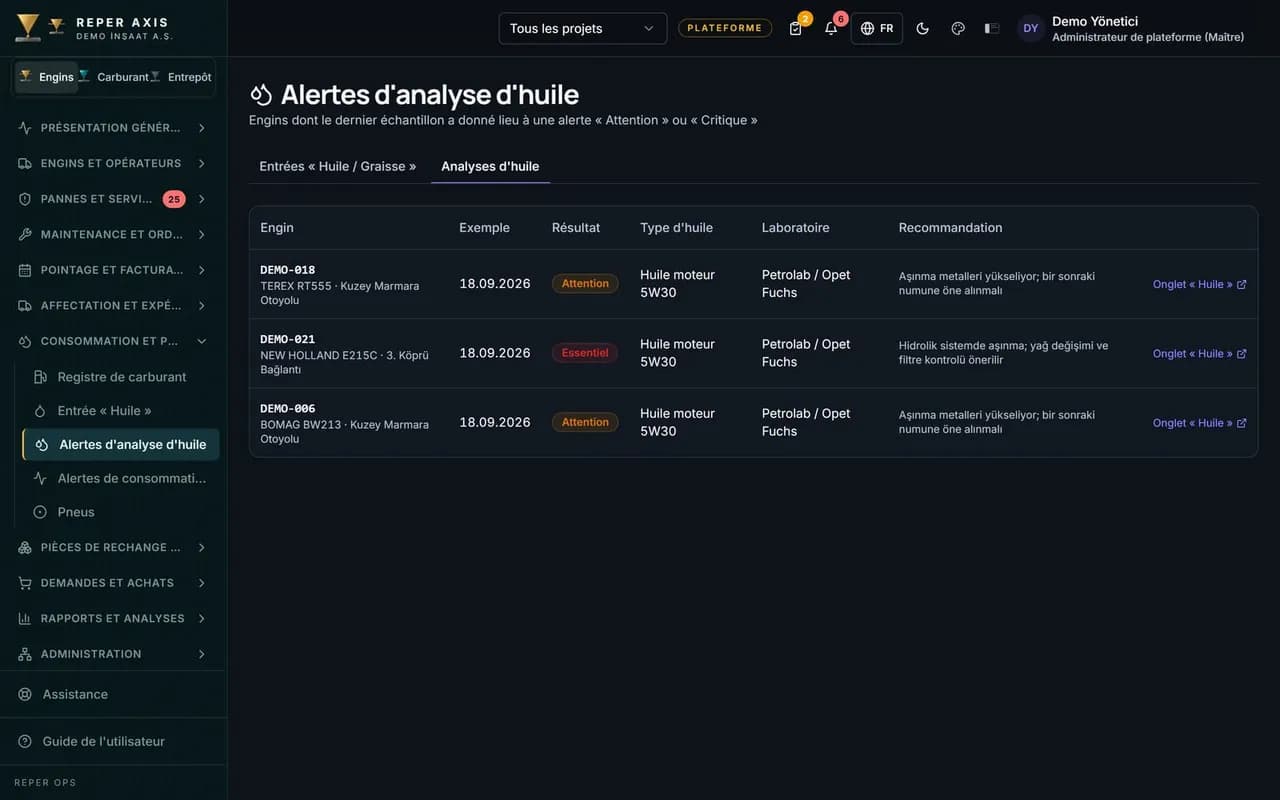Open the Tous les projets dropdown

pos(583,28)
